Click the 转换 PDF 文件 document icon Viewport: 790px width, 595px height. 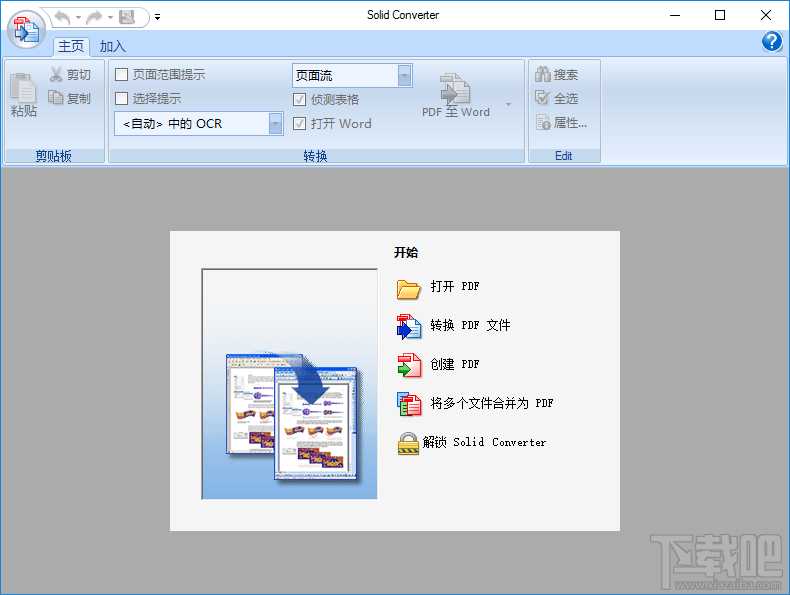(409, 326)
